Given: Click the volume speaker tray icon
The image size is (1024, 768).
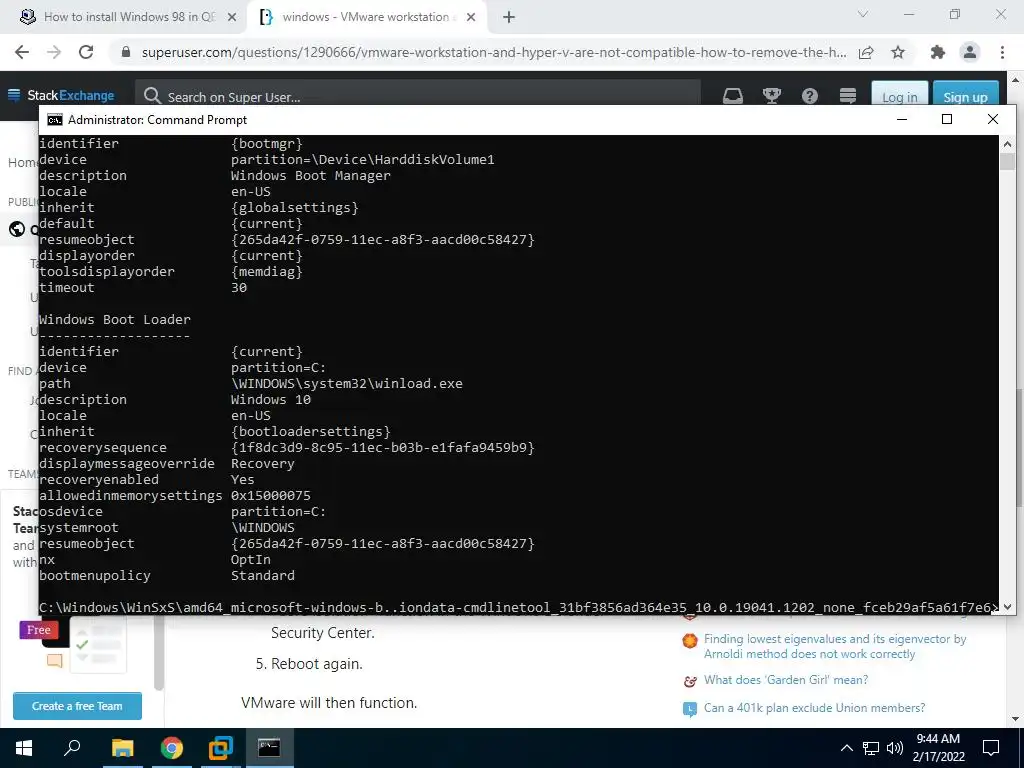Looking at the screenshot, I should pos(895,748).
